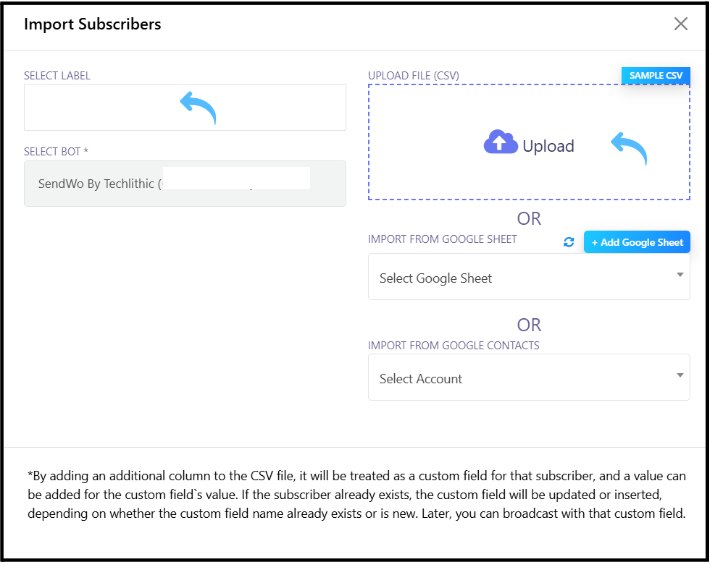Open the Select Google Sheet dropdown

click(x=528, y=277)
